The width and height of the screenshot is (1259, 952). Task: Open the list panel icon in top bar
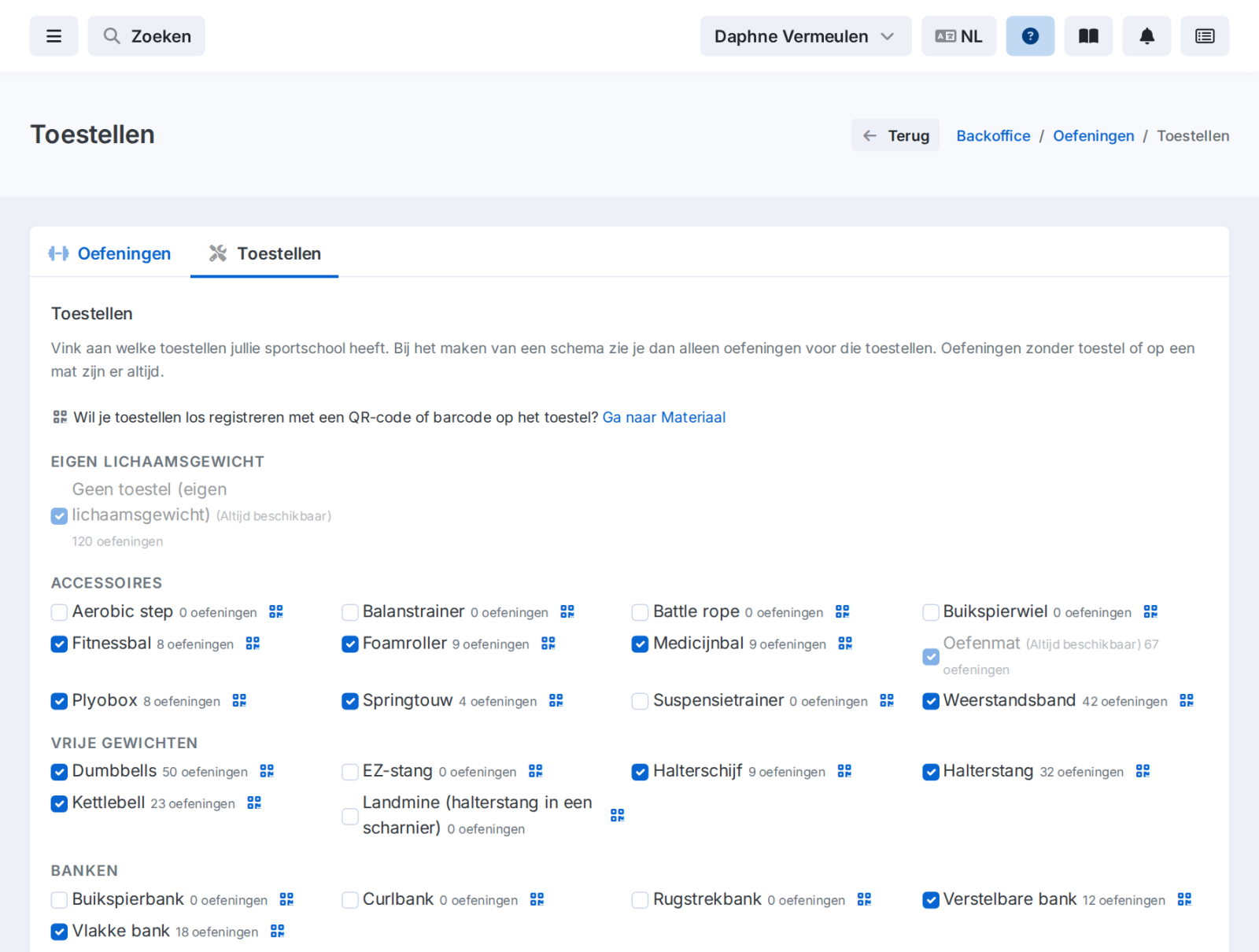pos(1205,36)
